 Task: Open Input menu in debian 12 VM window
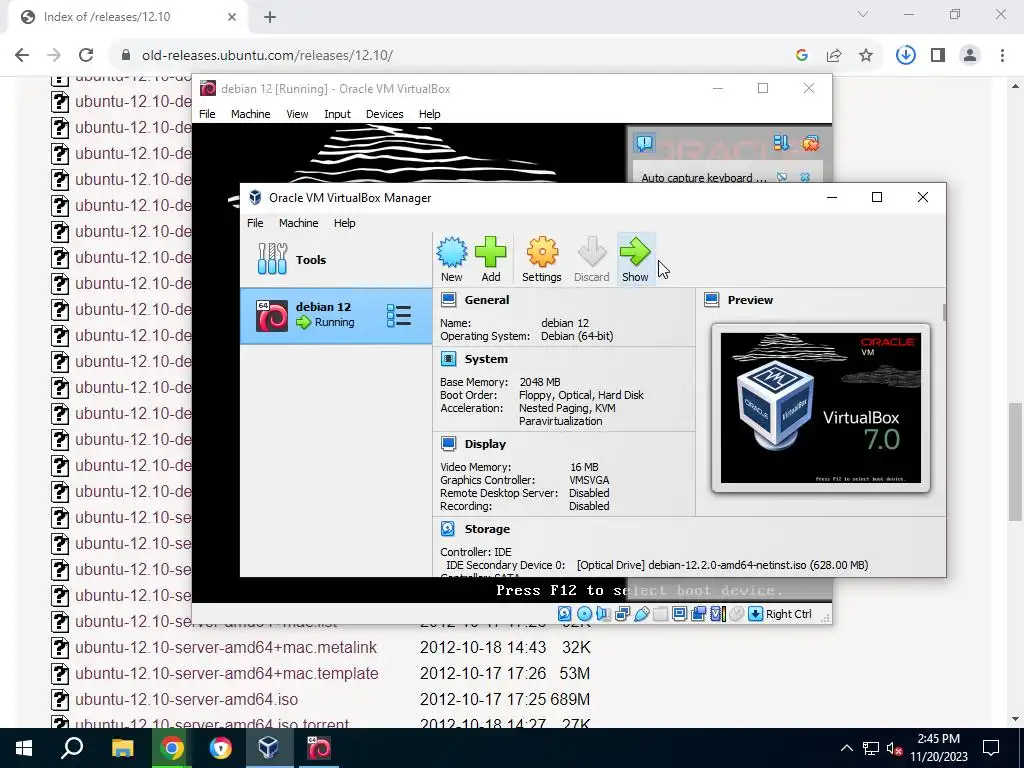click(337, 114)
